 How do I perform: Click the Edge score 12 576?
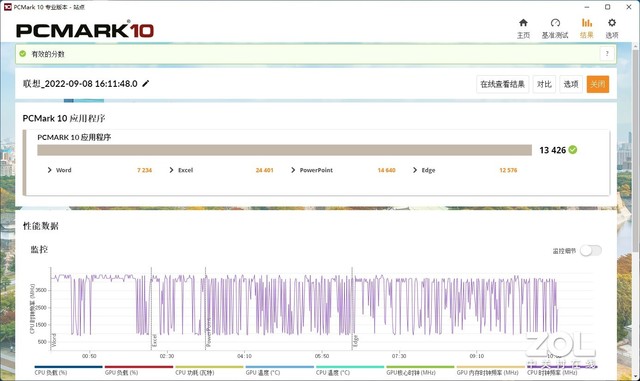click(x=508, y=170)
